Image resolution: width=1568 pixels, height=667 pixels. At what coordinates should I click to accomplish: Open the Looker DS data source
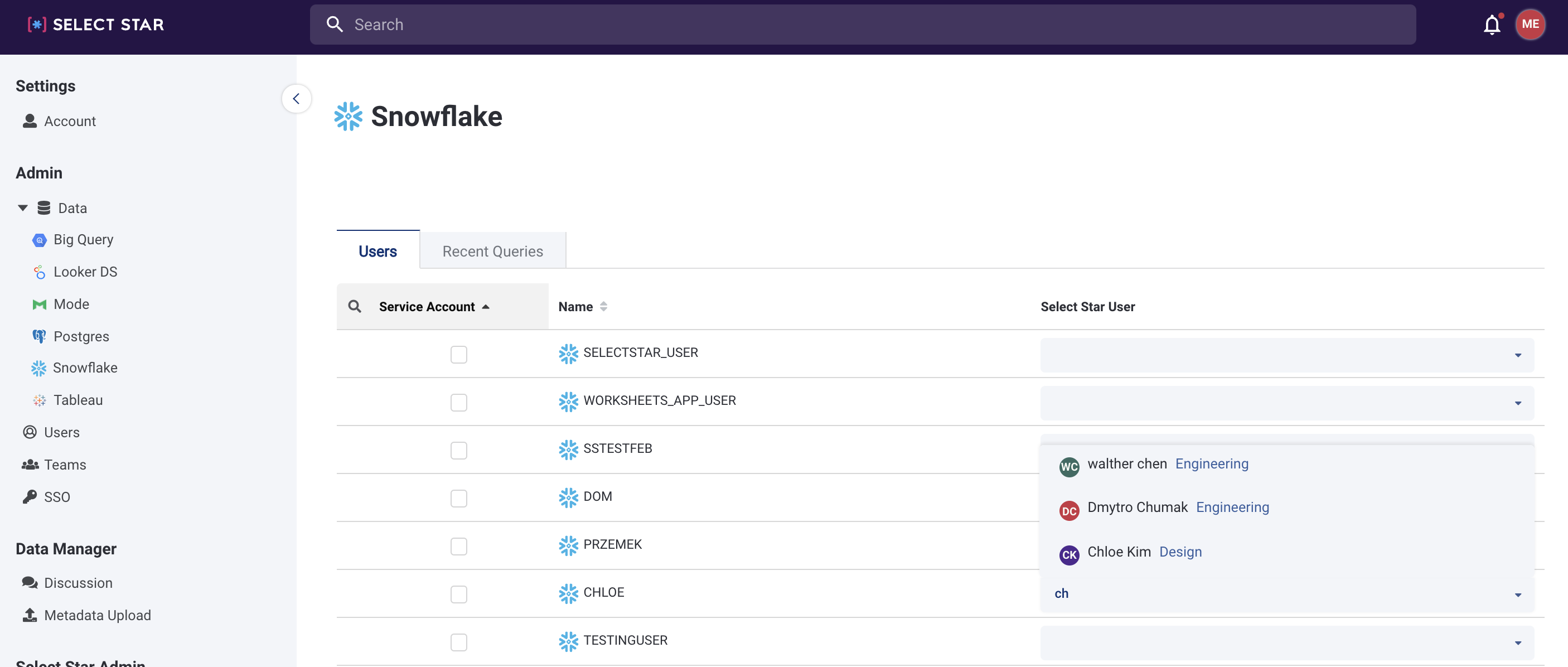(x=85, y=272)
